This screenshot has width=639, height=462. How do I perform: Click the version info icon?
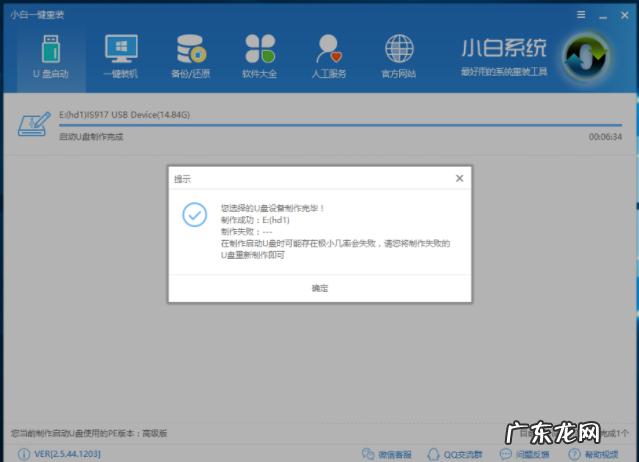tap(24, 454)
